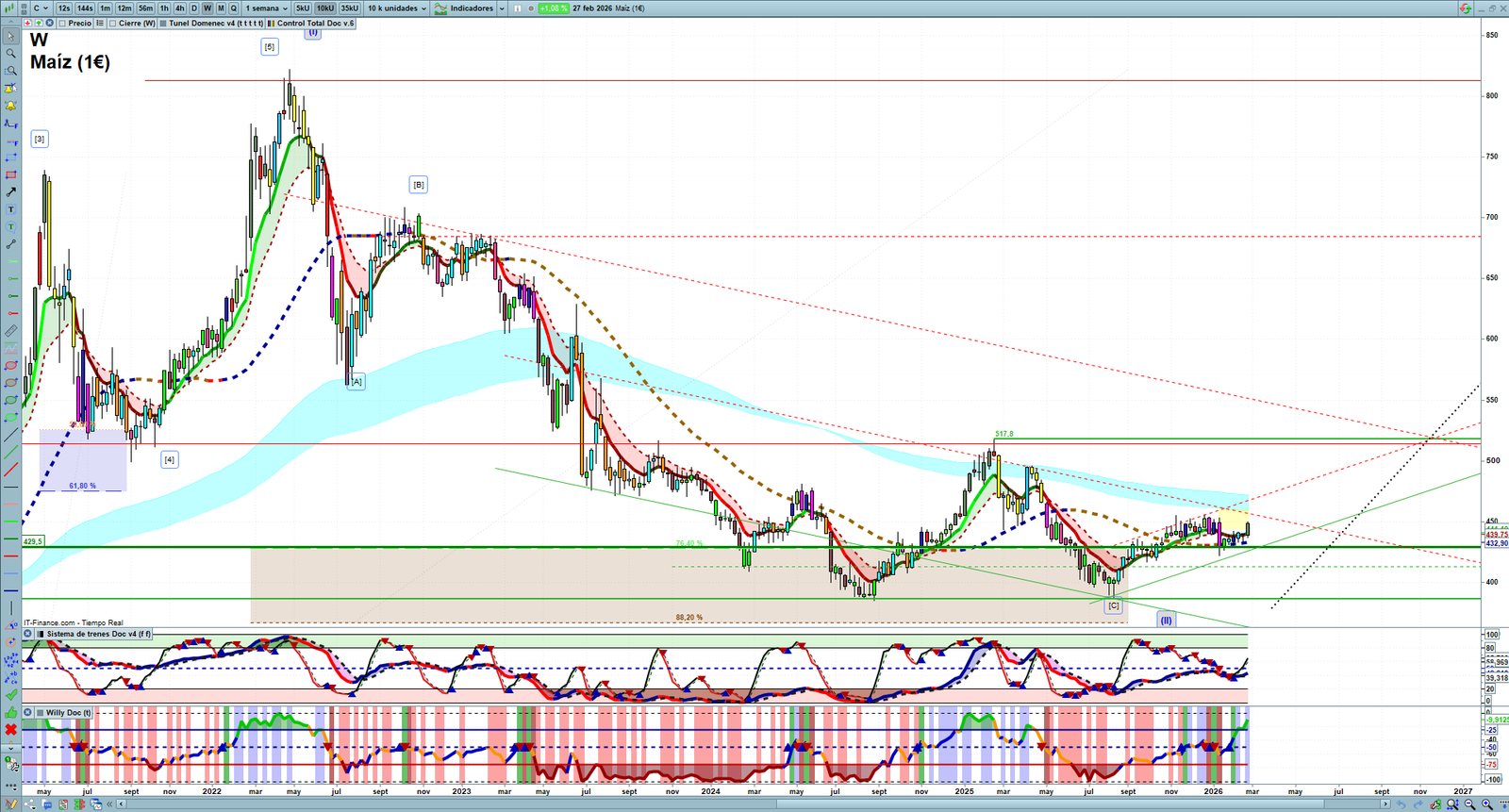This screenshot has height=812, width=1509.
Task: Pick the arrow drawing tool
Action: [x=10, y=192]
